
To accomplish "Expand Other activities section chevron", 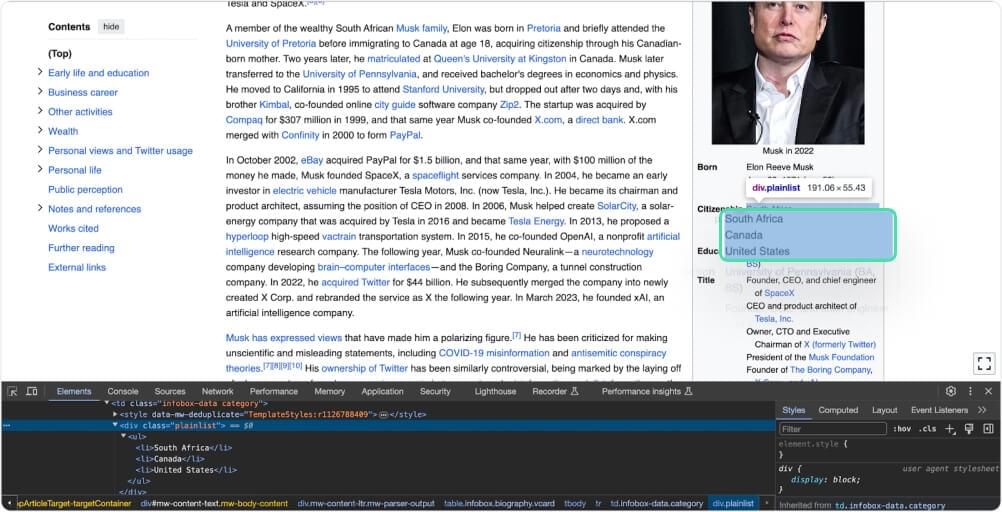I will click(x=40, y=111).
